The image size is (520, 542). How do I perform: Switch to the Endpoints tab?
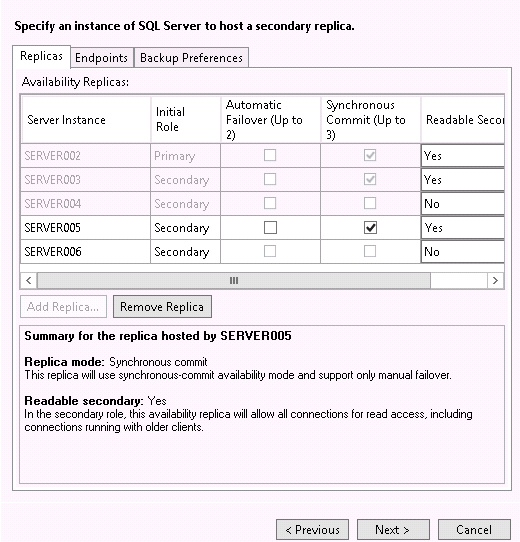click(102, 58)
